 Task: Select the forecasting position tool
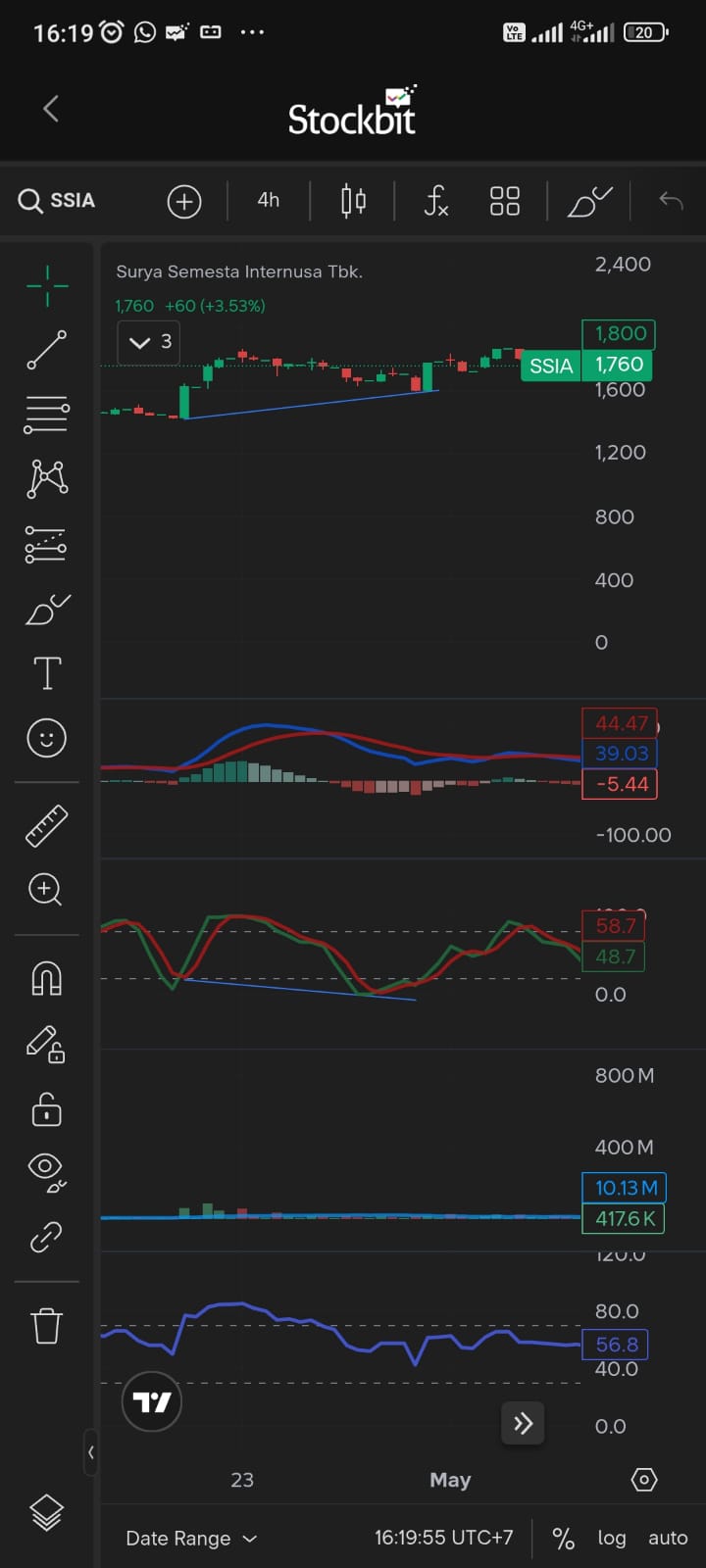coord(47,544)
